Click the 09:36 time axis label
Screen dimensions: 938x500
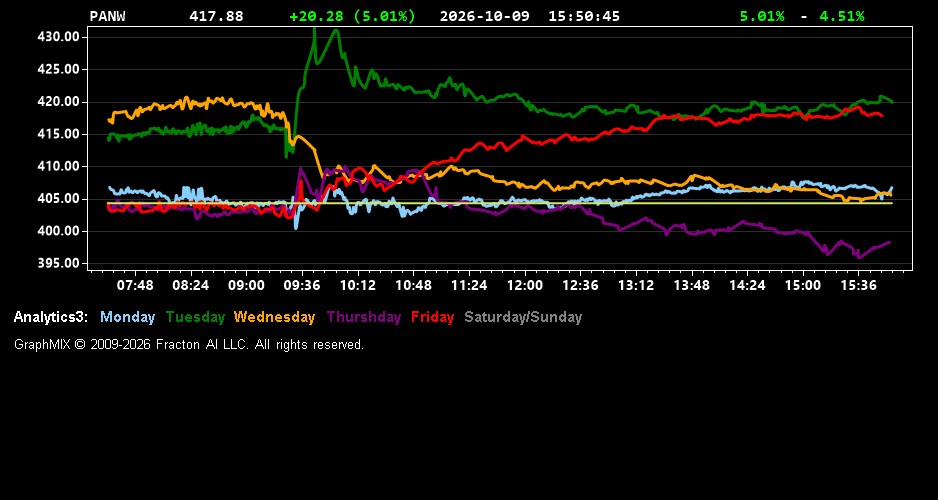pyautogui.click(x=302, y=285)
